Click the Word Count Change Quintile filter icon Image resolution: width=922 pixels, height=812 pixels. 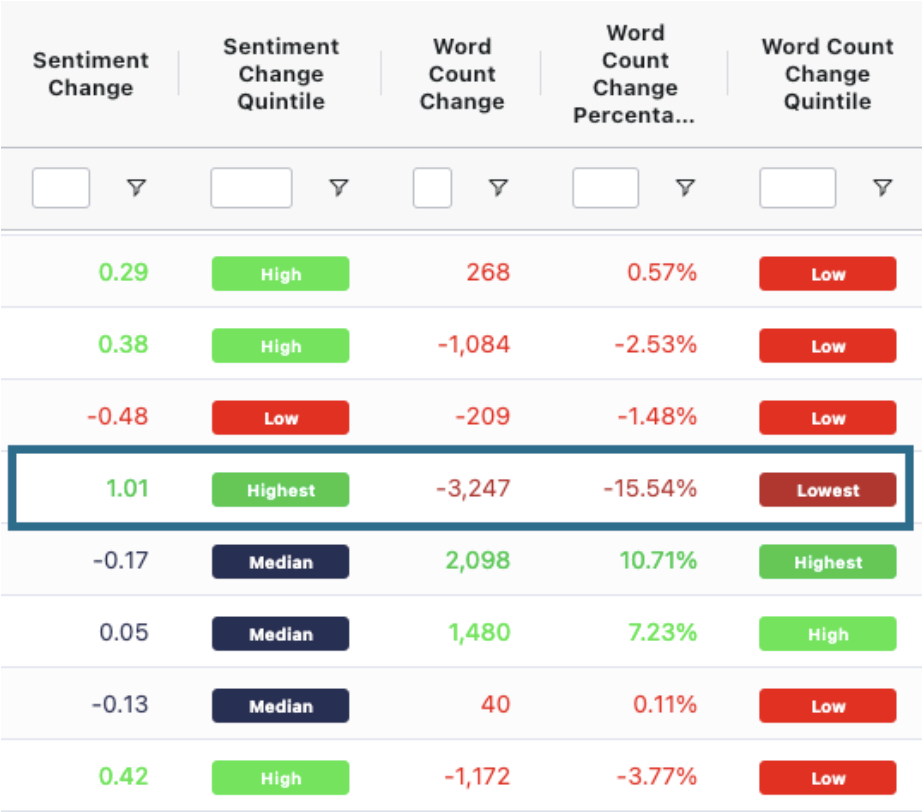click(x=882, y=187)
